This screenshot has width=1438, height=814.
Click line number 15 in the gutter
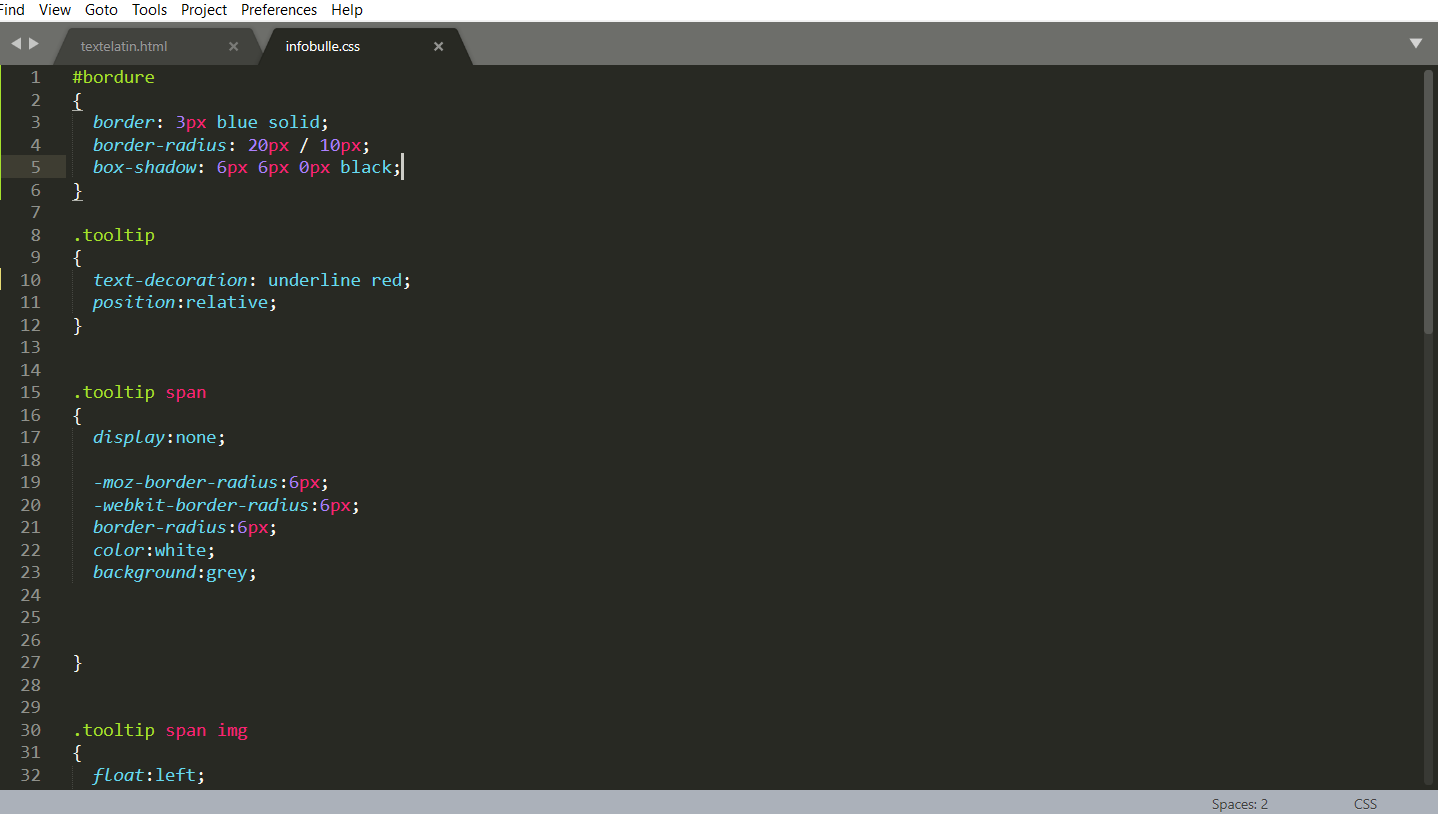point(30,392)
